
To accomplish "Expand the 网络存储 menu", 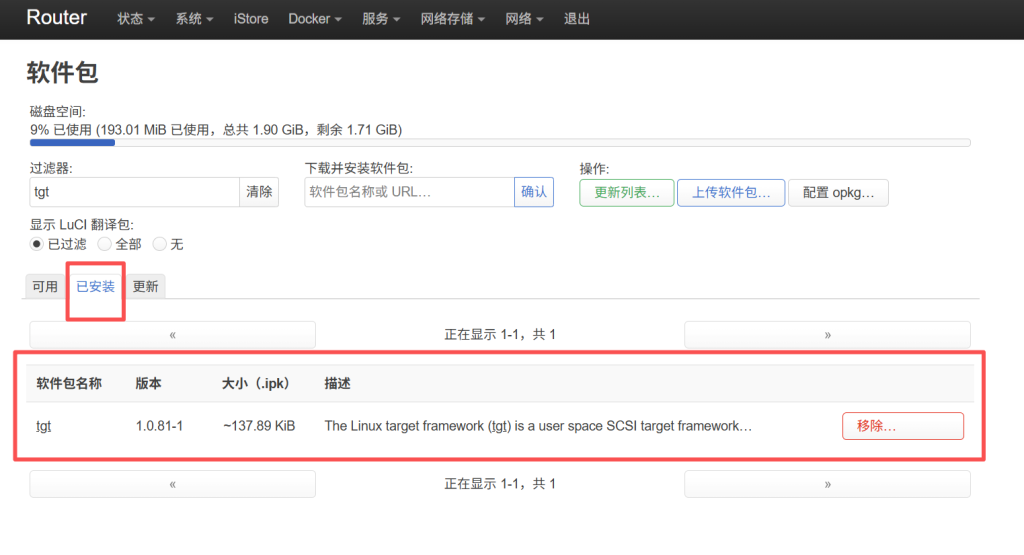I will tap(453, 19).
